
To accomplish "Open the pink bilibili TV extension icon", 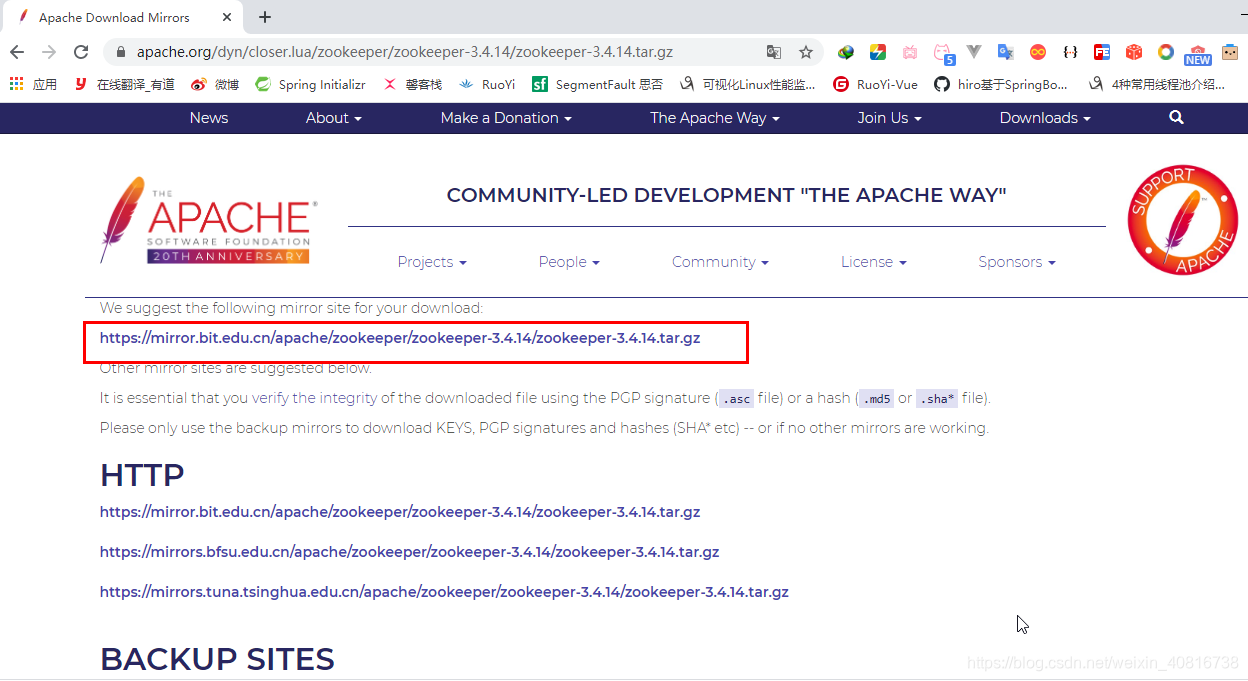I will click(x=909, y=52).
